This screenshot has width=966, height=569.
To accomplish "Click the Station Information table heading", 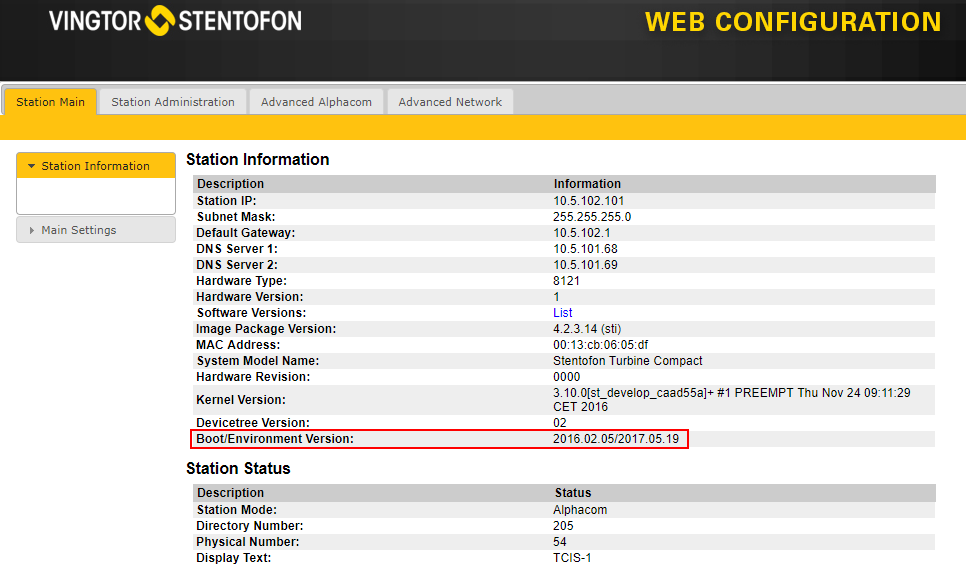I will (x=257, y=159).
